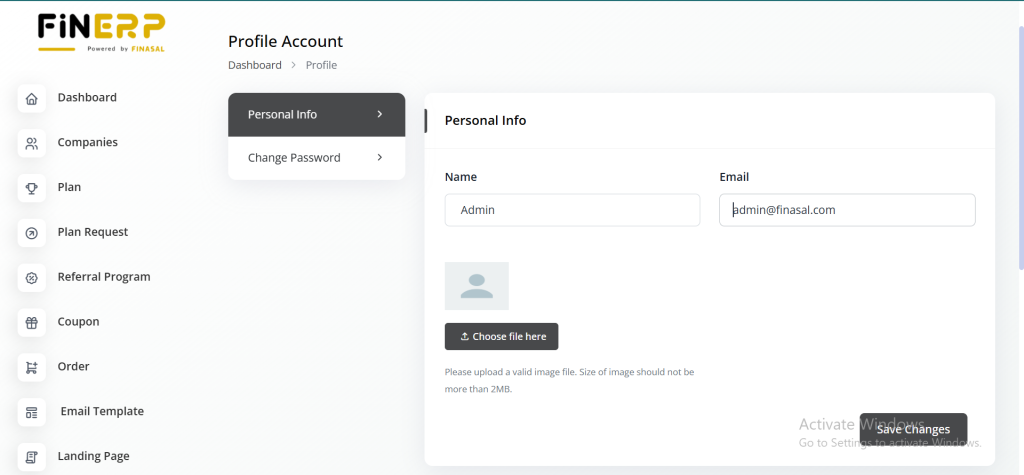Open the Referral Program badge icon
This screenshot has width=1024, height=475.
pos(32,278)
